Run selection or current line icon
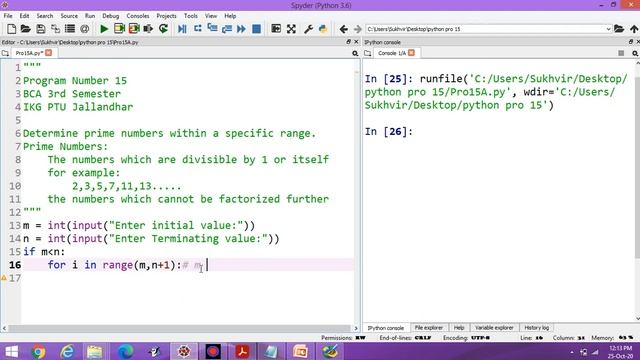The image size is (640, 360). click(x=148, y=29)
